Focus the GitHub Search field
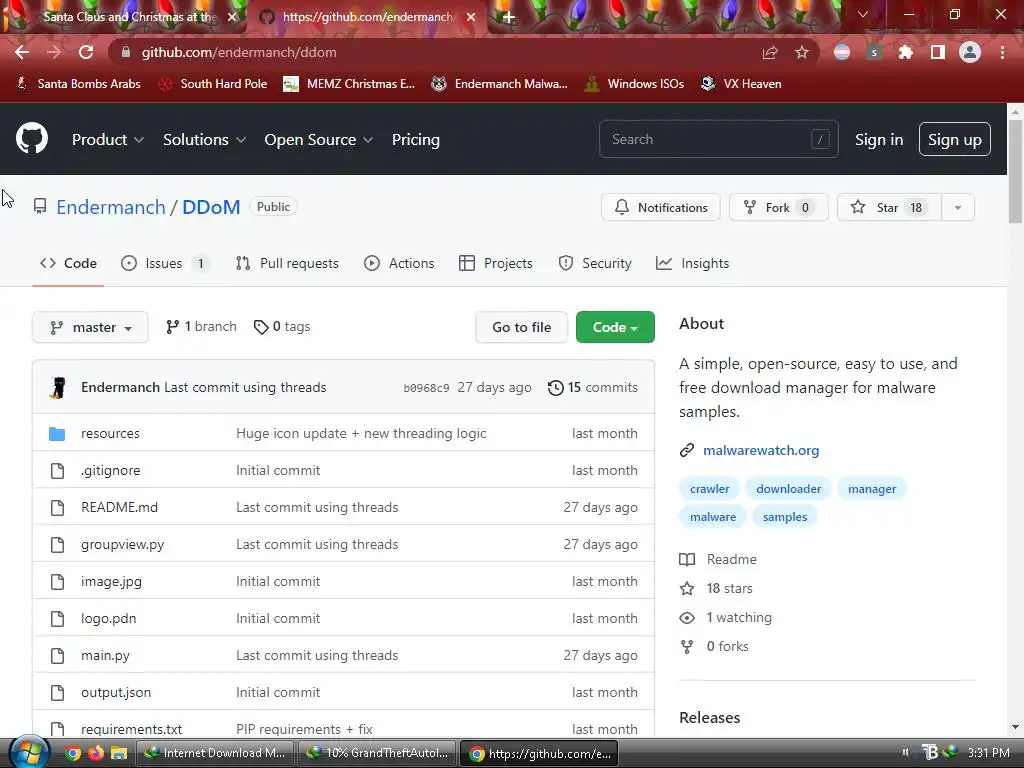 point(718,139)
